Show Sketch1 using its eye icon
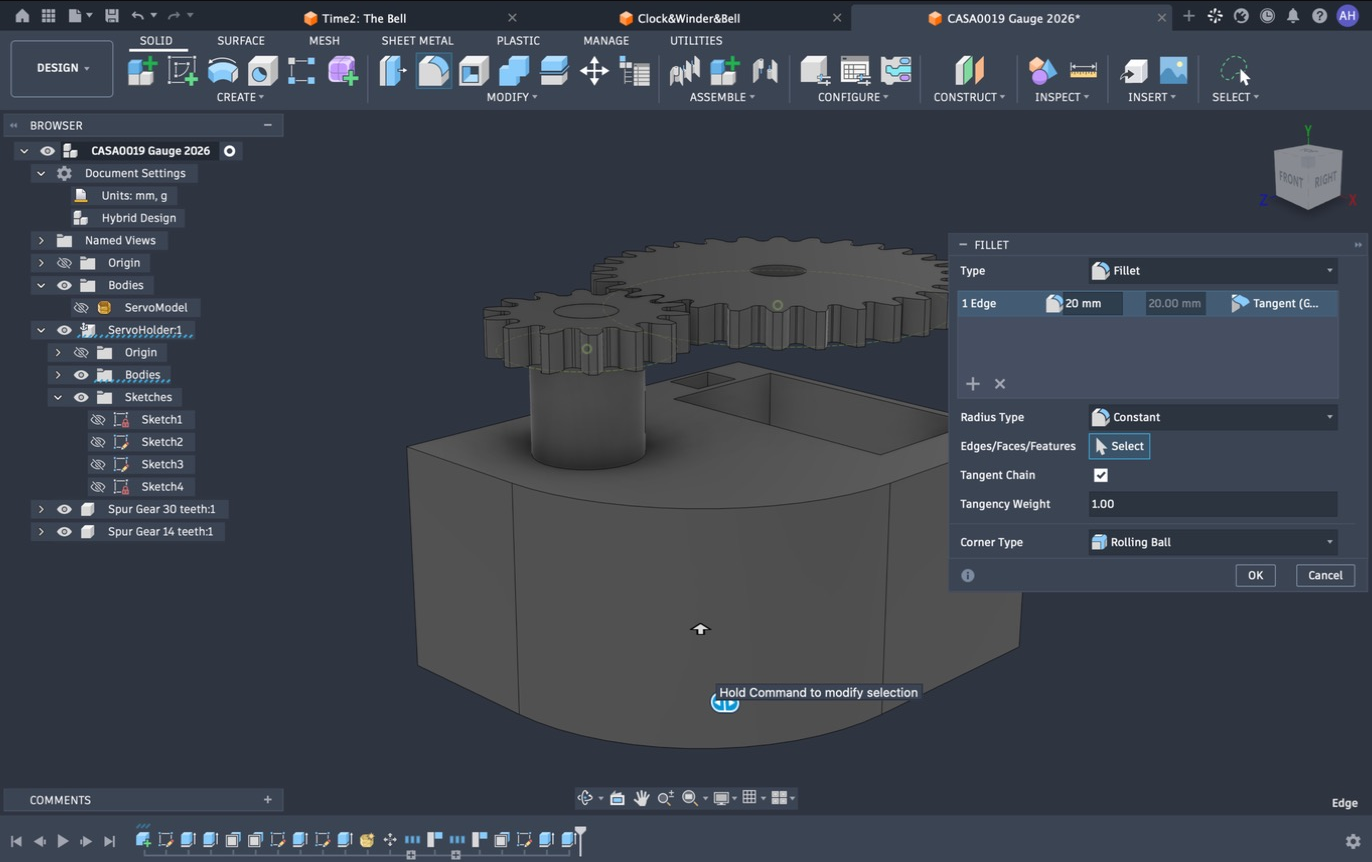 (x=97, y=419)
